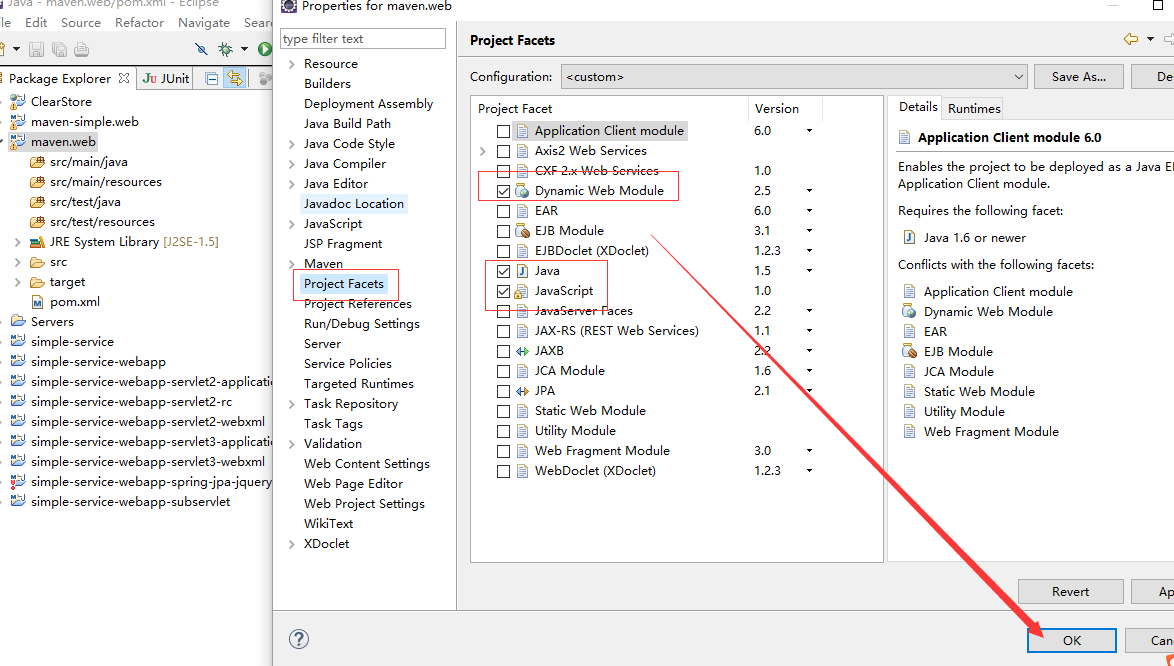Switch to the Runtimes tab
The image size is (1174, 666).
(973, 109)
